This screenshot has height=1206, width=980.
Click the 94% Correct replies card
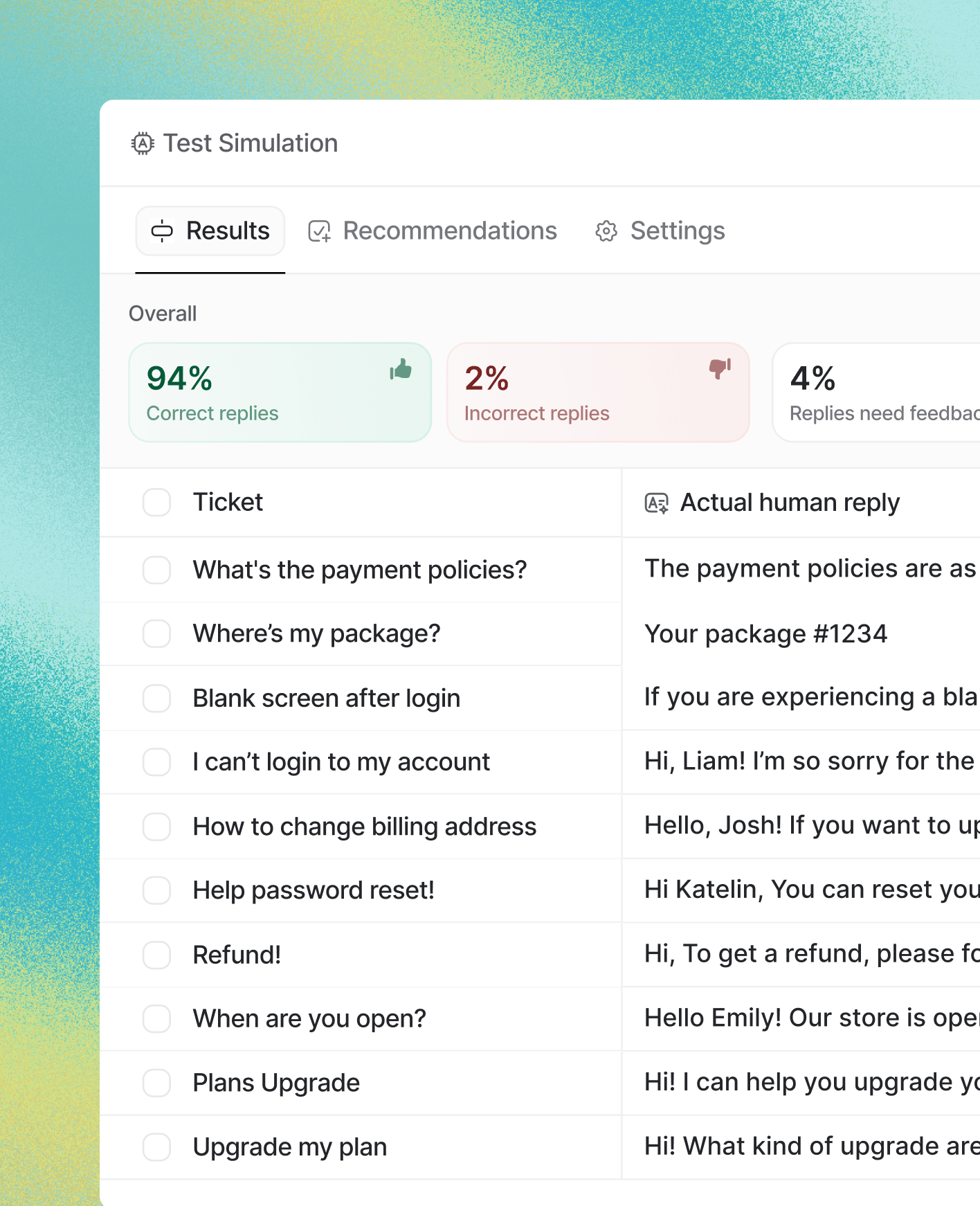pyautogui.click(x=280, y=393)
